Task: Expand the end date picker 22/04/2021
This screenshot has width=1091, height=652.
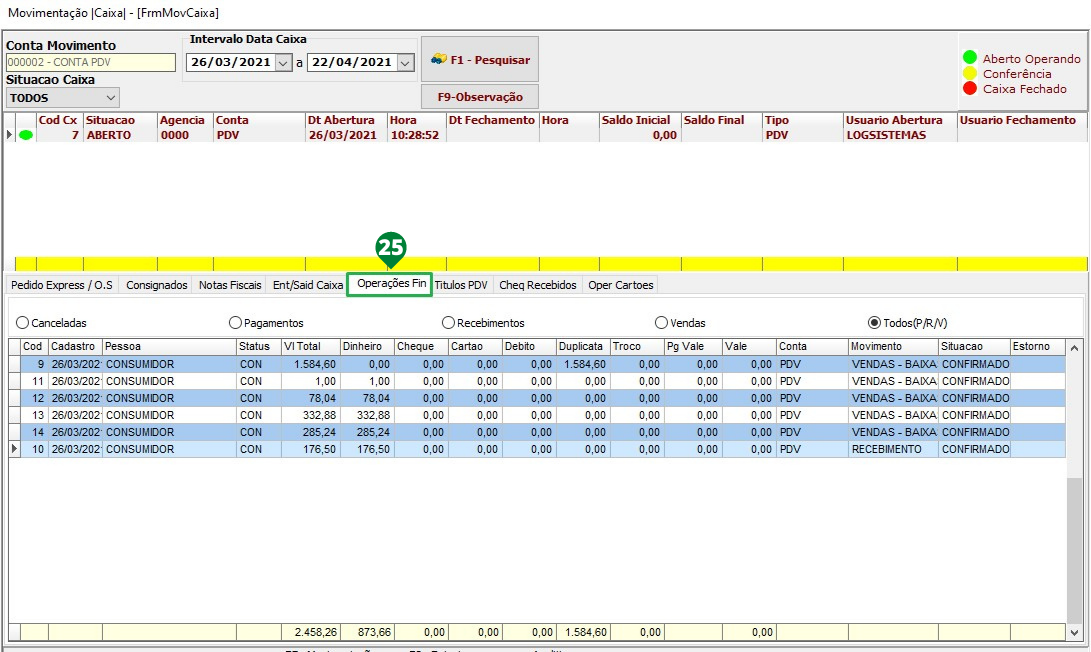Action: (x=405, y=62)
